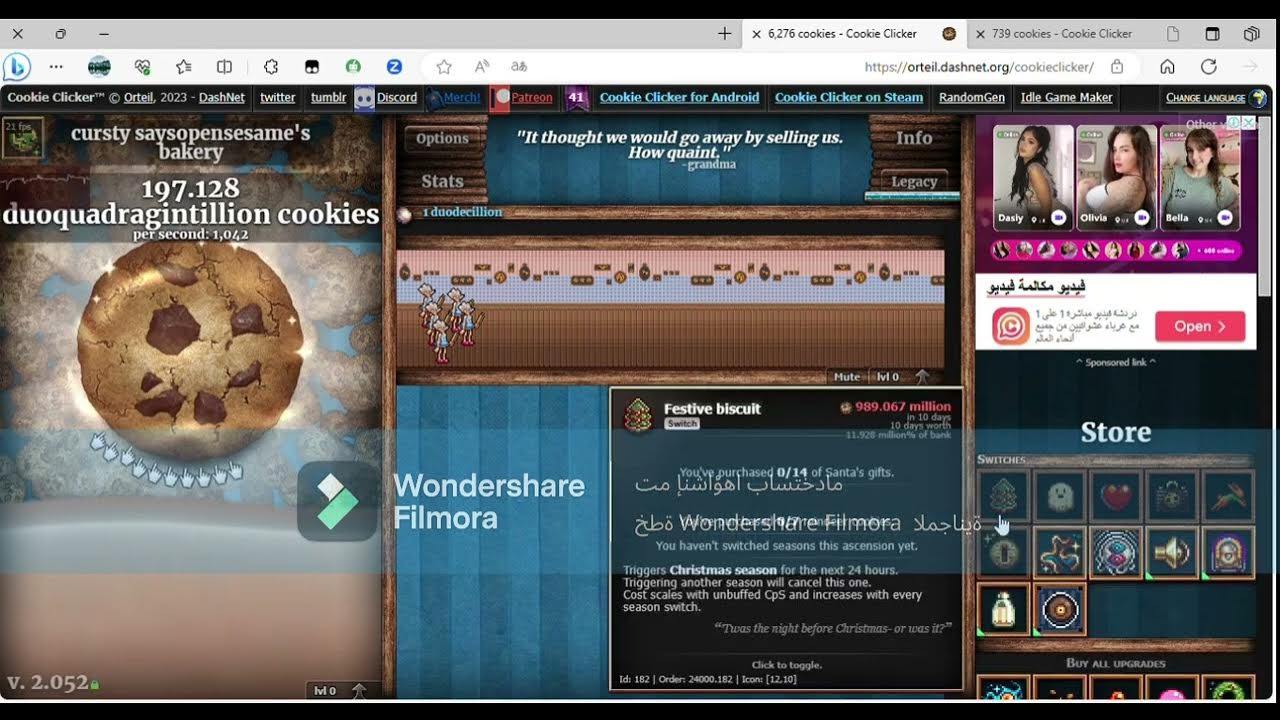
Task: Click the browser Home icon
Action: (x=1167, y=67)
